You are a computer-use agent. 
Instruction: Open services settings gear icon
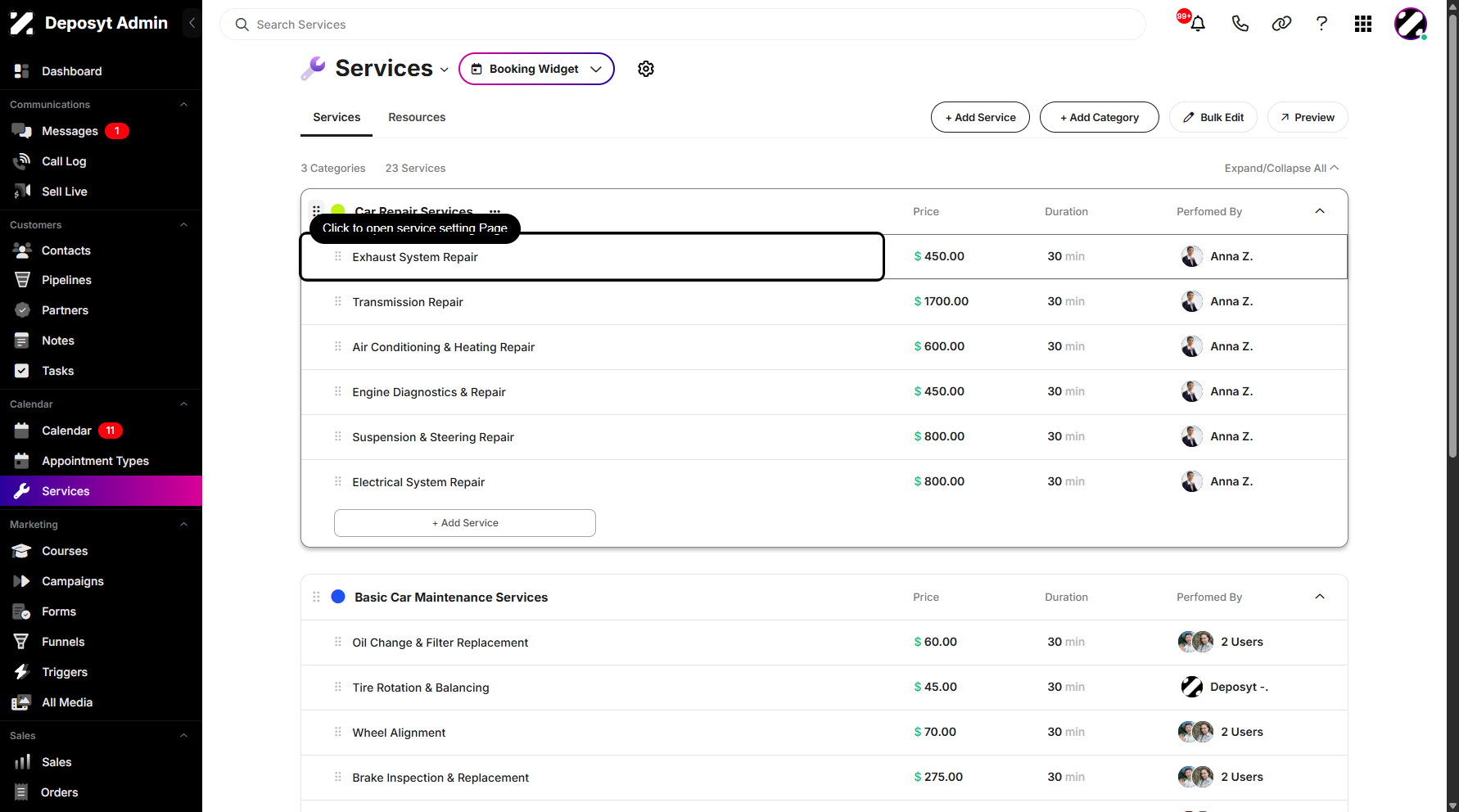tap(646, 69)
